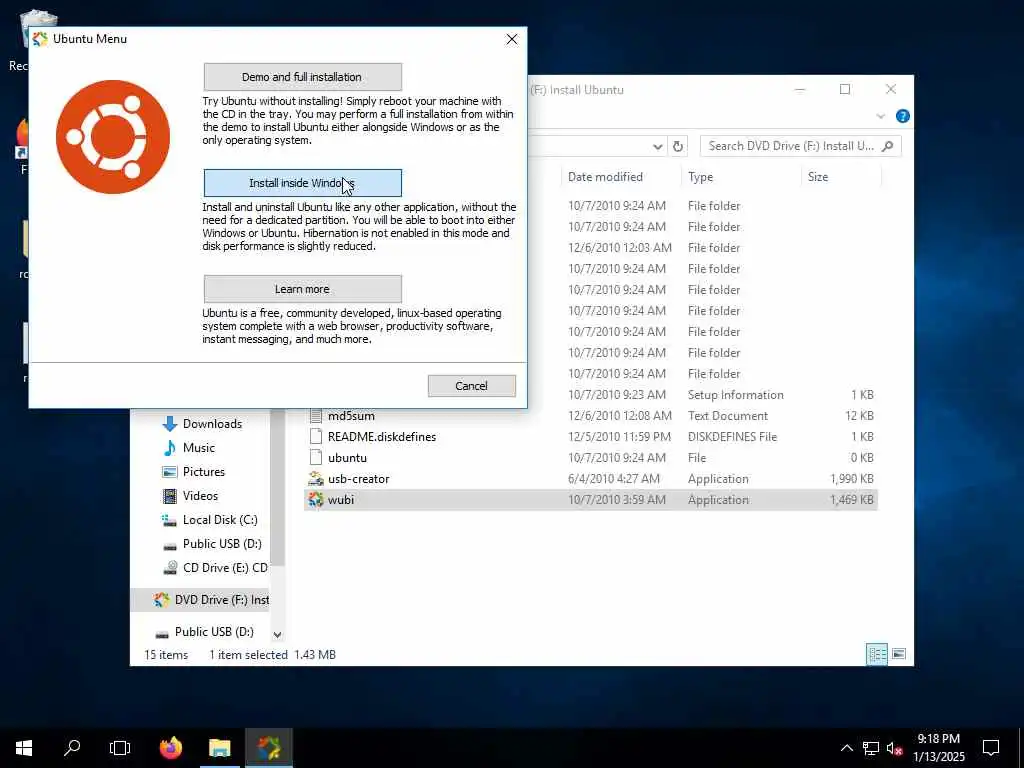Click the Ubuntu logo in the dialog
Image resolution: width=1024 pixels, height=768 pixels.
pos(113,137)
